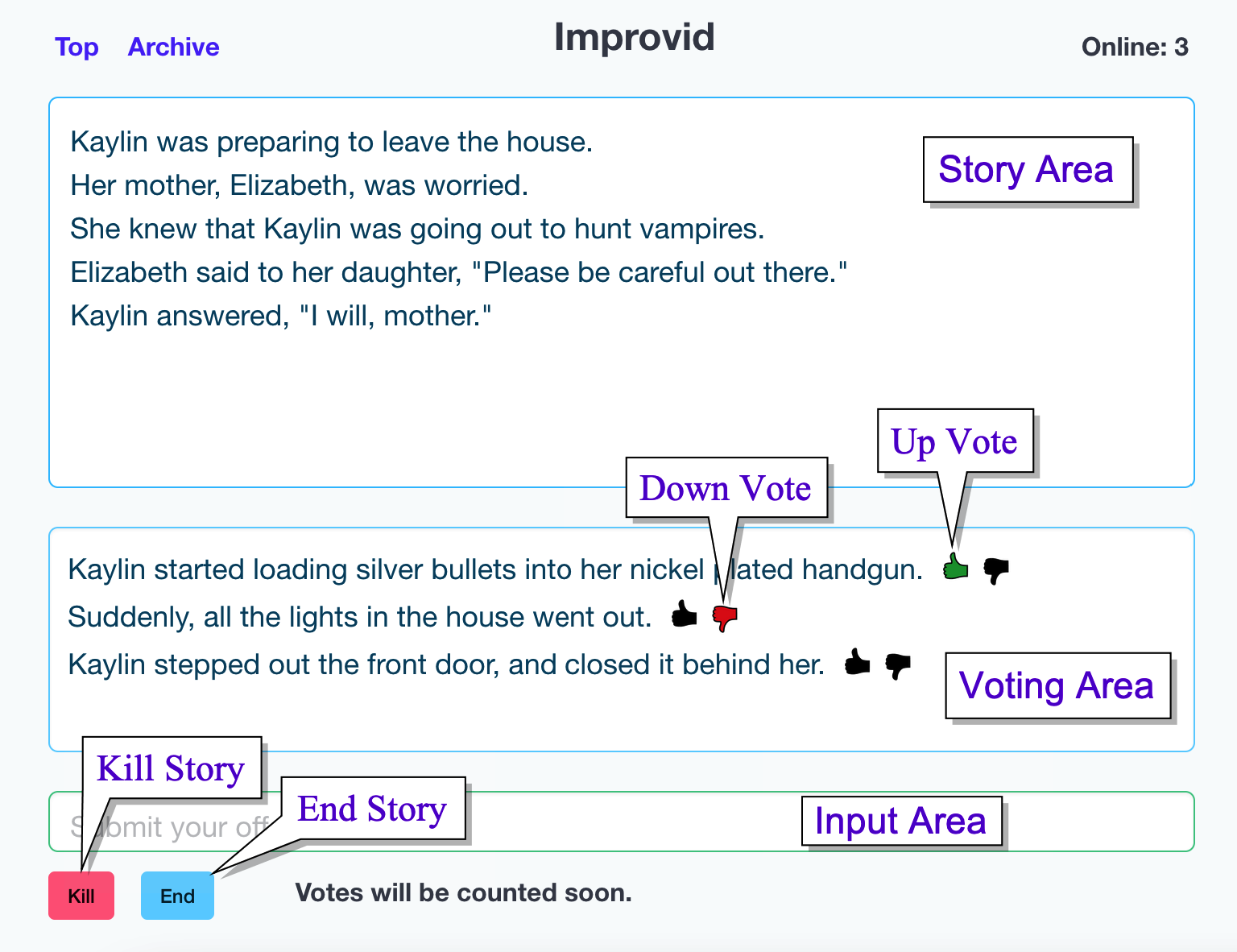Screen dimensions: 1237x952
Task: Click the Input Area label box
Action: point(900,821)
